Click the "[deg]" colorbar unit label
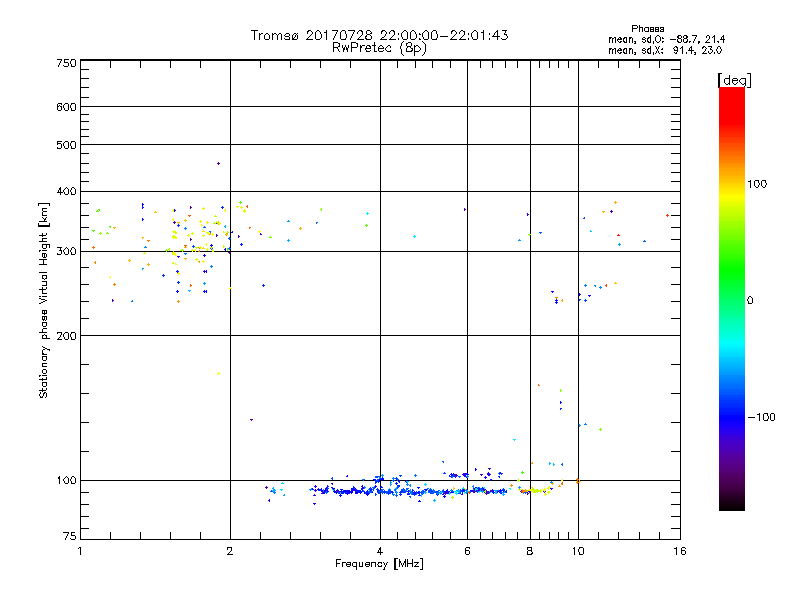 pyautogui.click(x=734, y=80)
